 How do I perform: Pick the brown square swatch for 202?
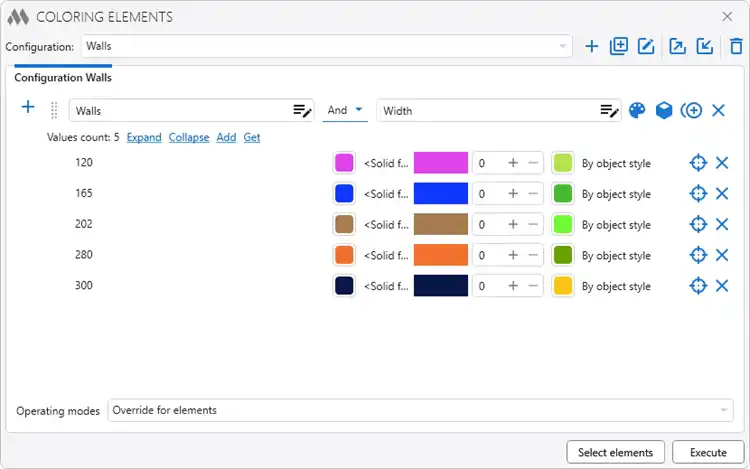[344, 224]
